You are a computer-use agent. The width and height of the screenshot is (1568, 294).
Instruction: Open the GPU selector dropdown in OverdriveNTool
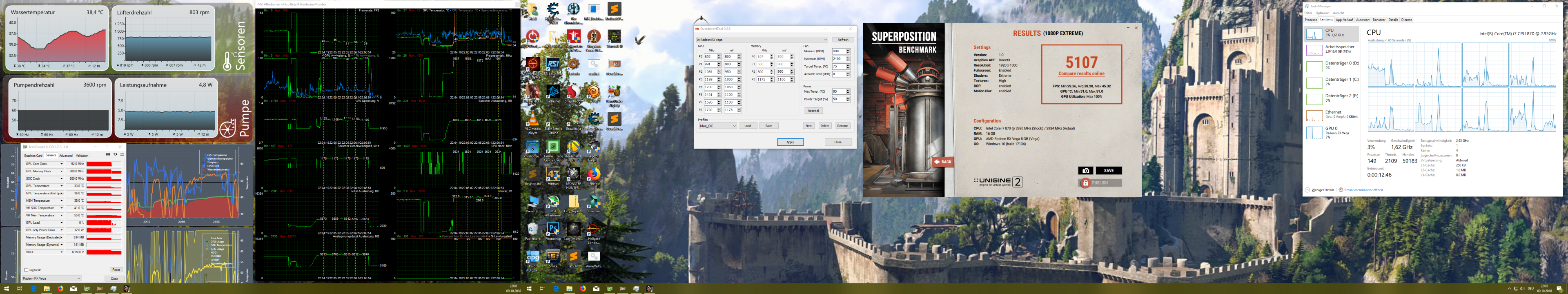(x=763, y=40)
